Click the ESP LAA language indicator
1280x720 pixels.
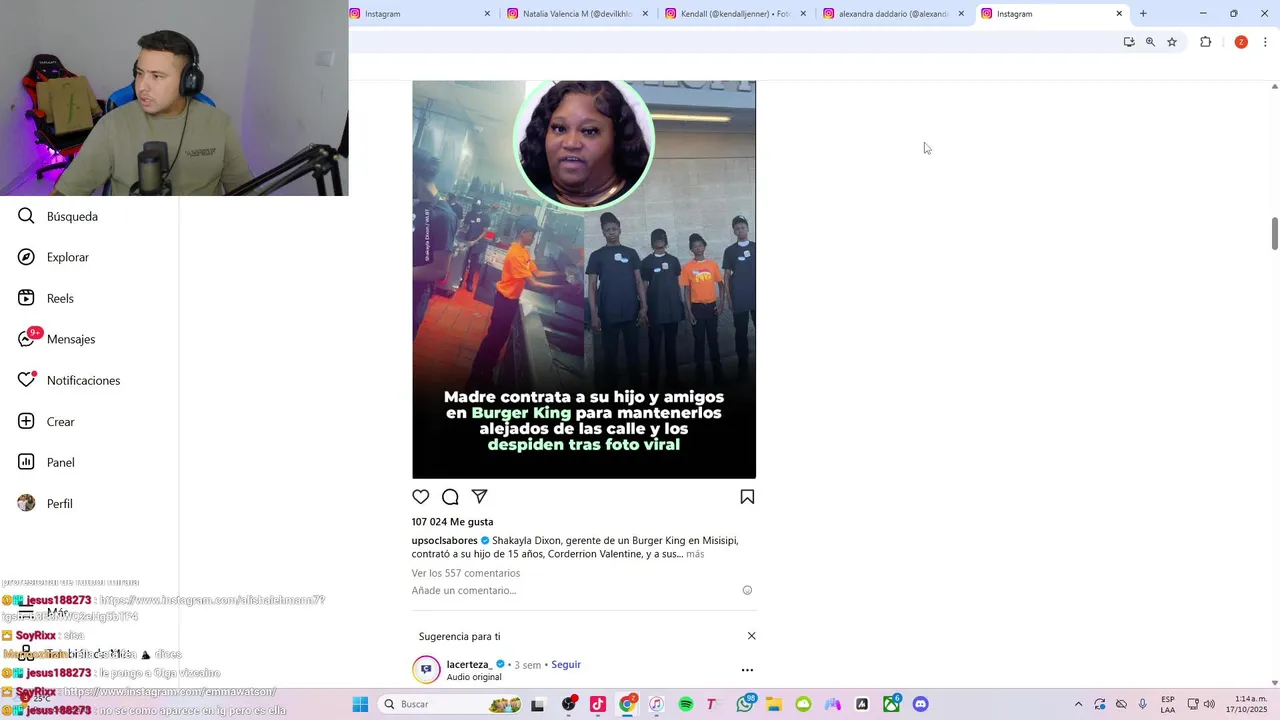click(x=1168, y=704)
